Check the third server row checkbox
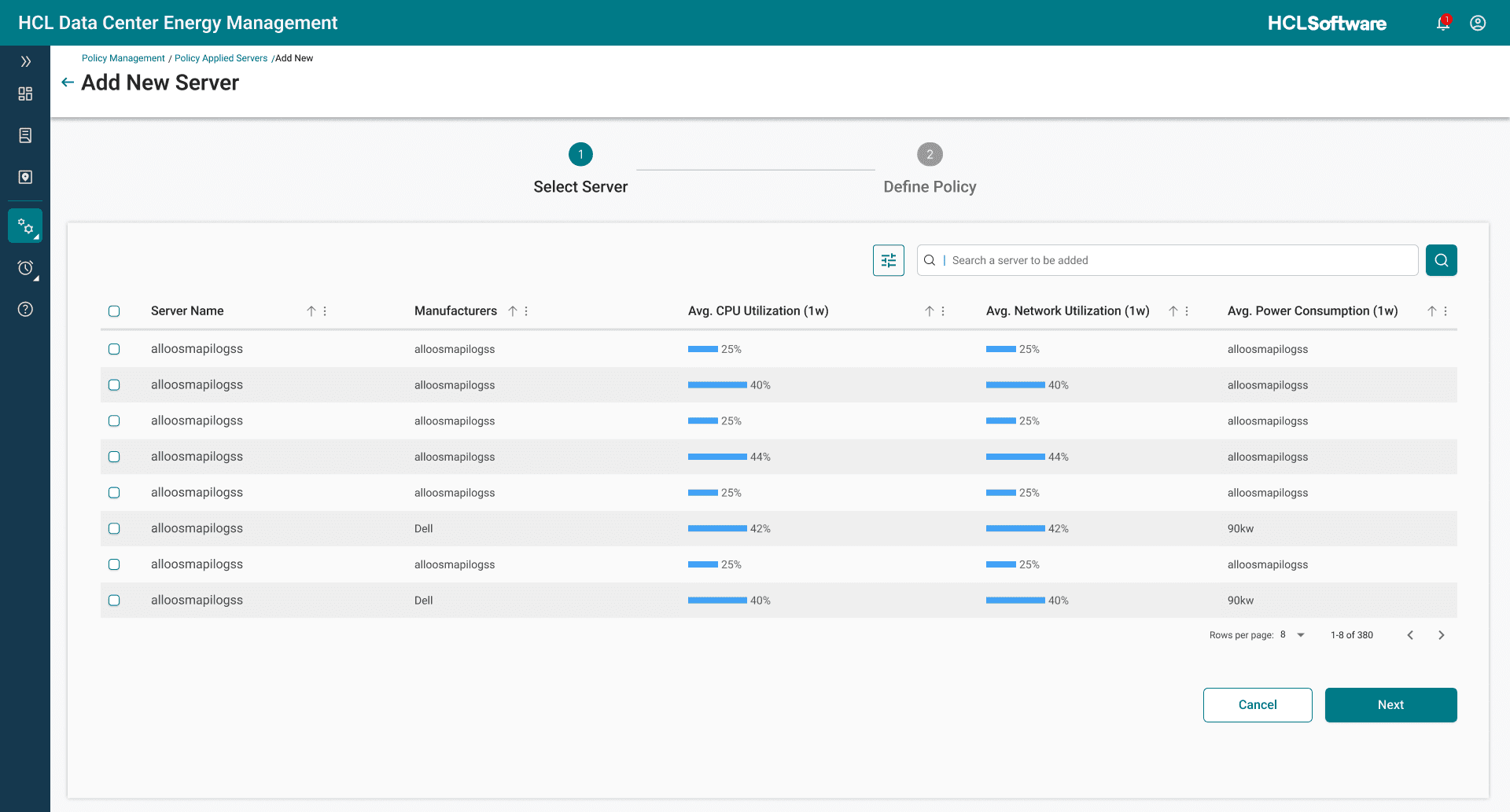 (114, 421)
